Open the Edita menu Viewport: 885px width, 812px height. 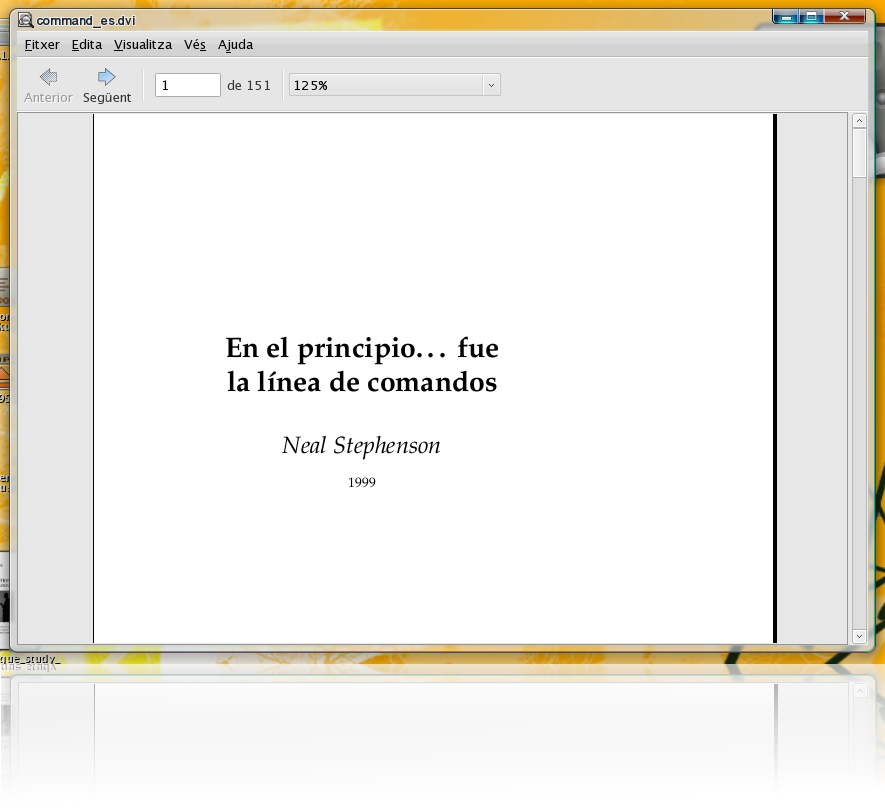tap(87, 45)
